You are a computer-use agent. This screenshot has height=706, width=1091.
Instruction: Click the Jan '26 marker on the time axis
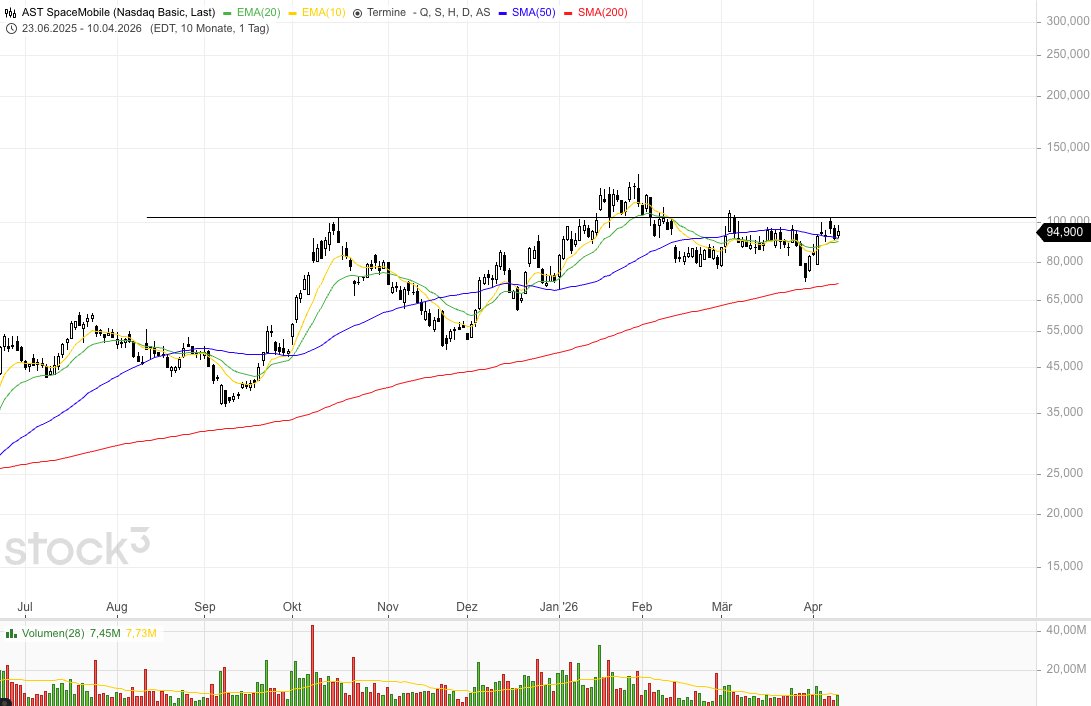559,607
